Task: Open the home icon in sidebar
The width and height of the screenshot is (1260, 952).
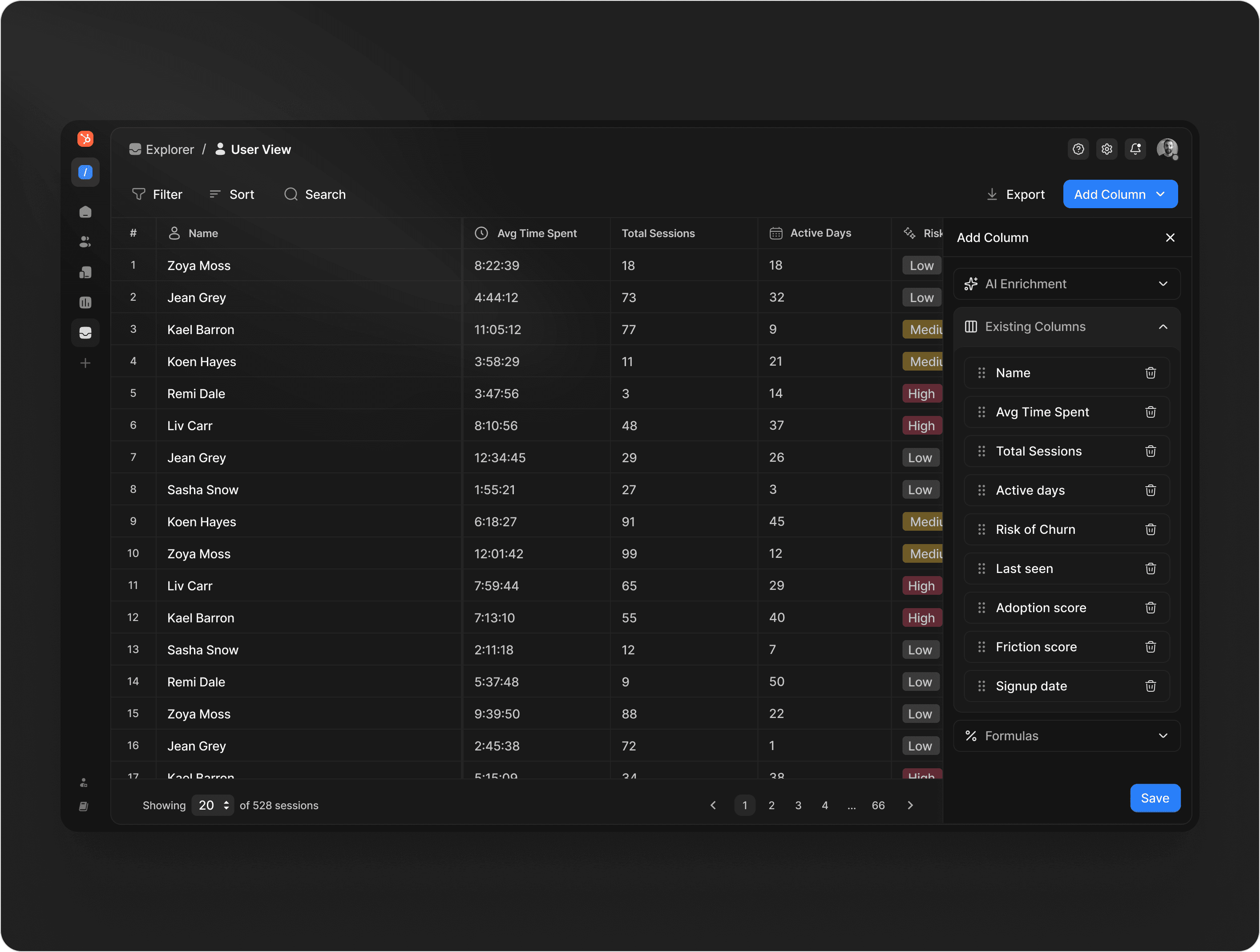Action: pos(85,212)
